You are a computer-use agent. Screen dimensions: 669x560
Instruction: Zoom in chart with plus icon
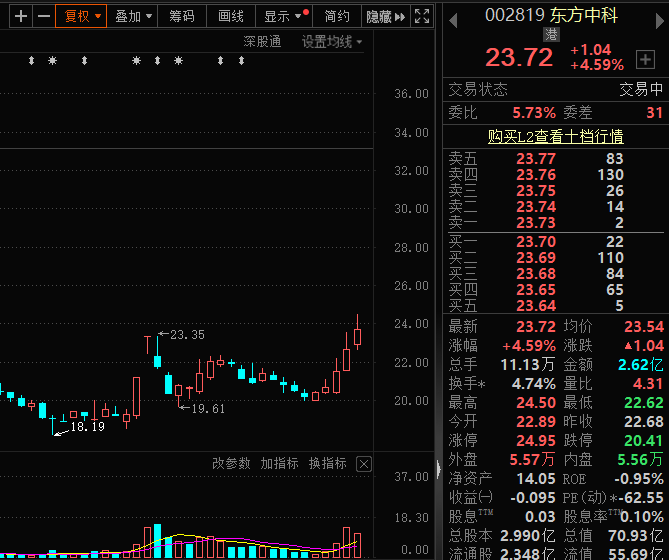pos(20,16)
